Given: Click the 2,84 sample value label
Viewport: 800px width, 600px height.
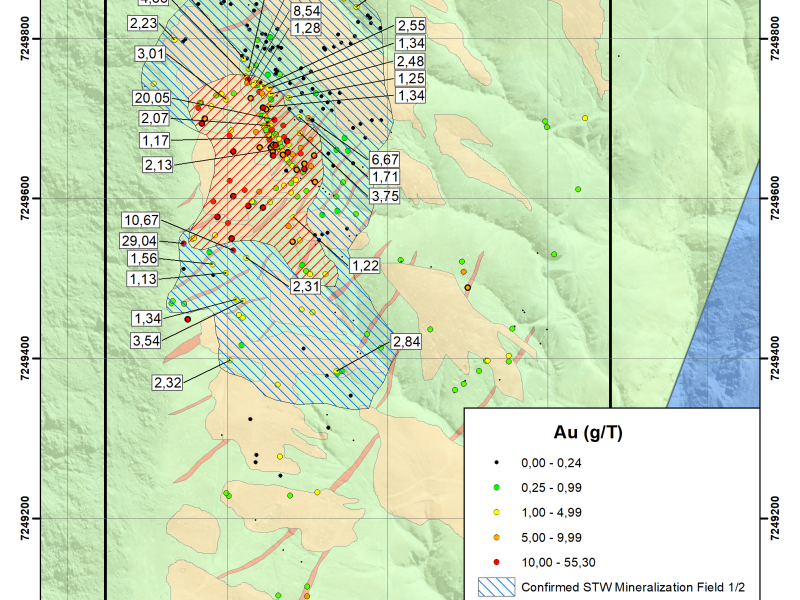Looking at the screenshot, I should point(407,342).
